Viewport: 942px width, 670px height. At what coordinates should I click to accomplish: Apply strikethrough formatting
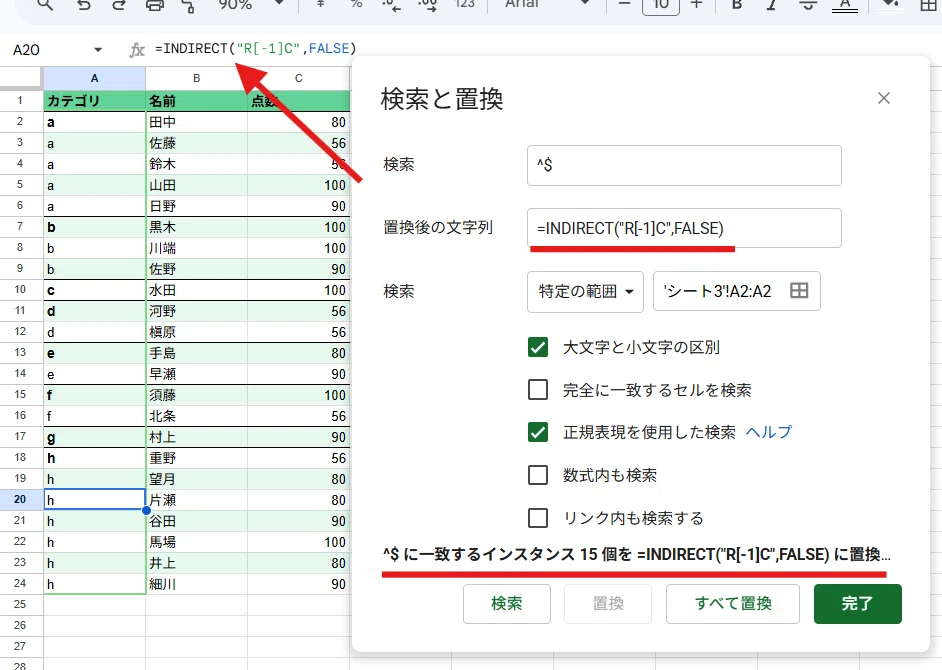(808, 4)
